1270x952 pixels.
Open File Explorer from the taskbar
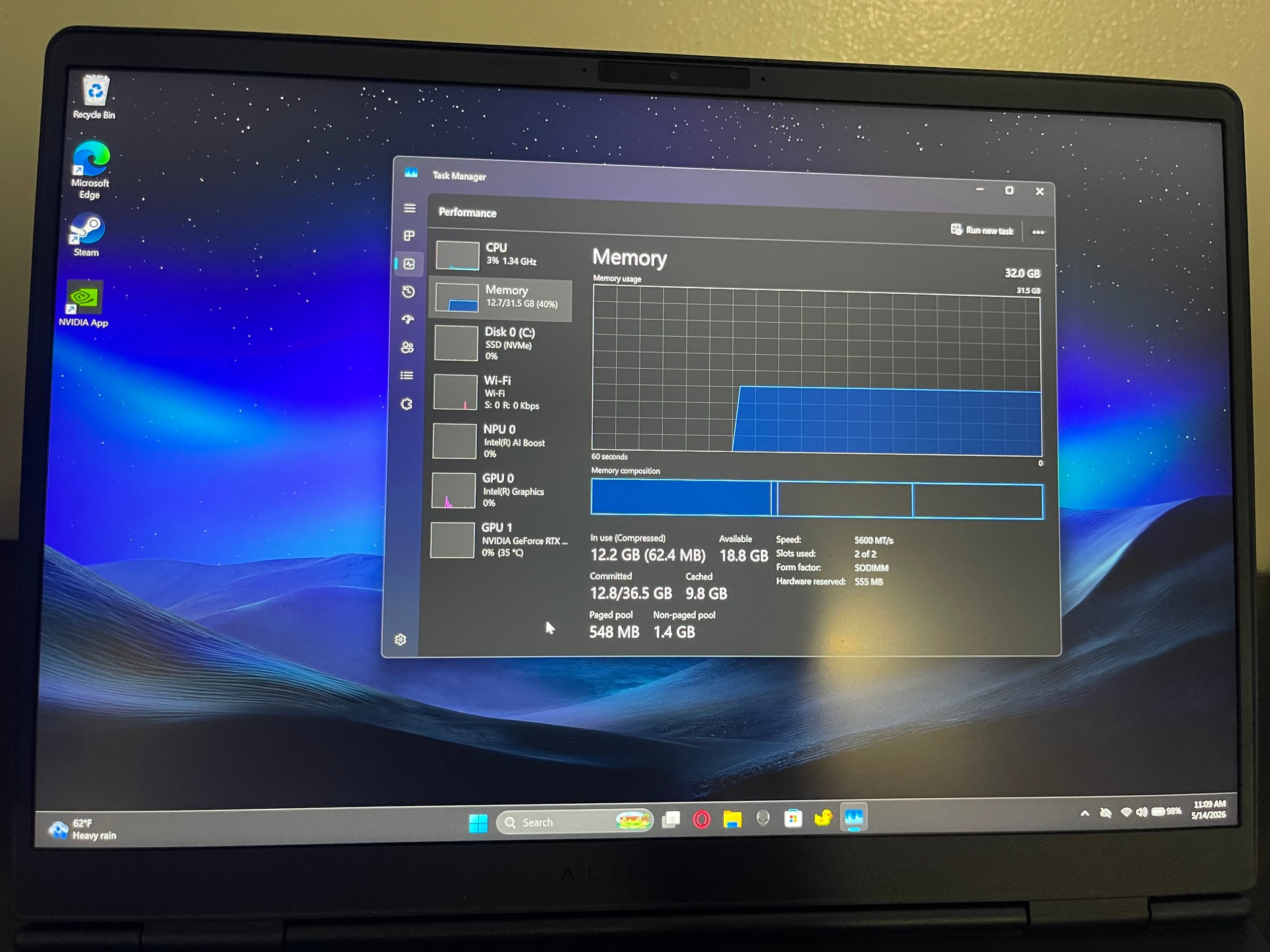[x=732, y=819]
